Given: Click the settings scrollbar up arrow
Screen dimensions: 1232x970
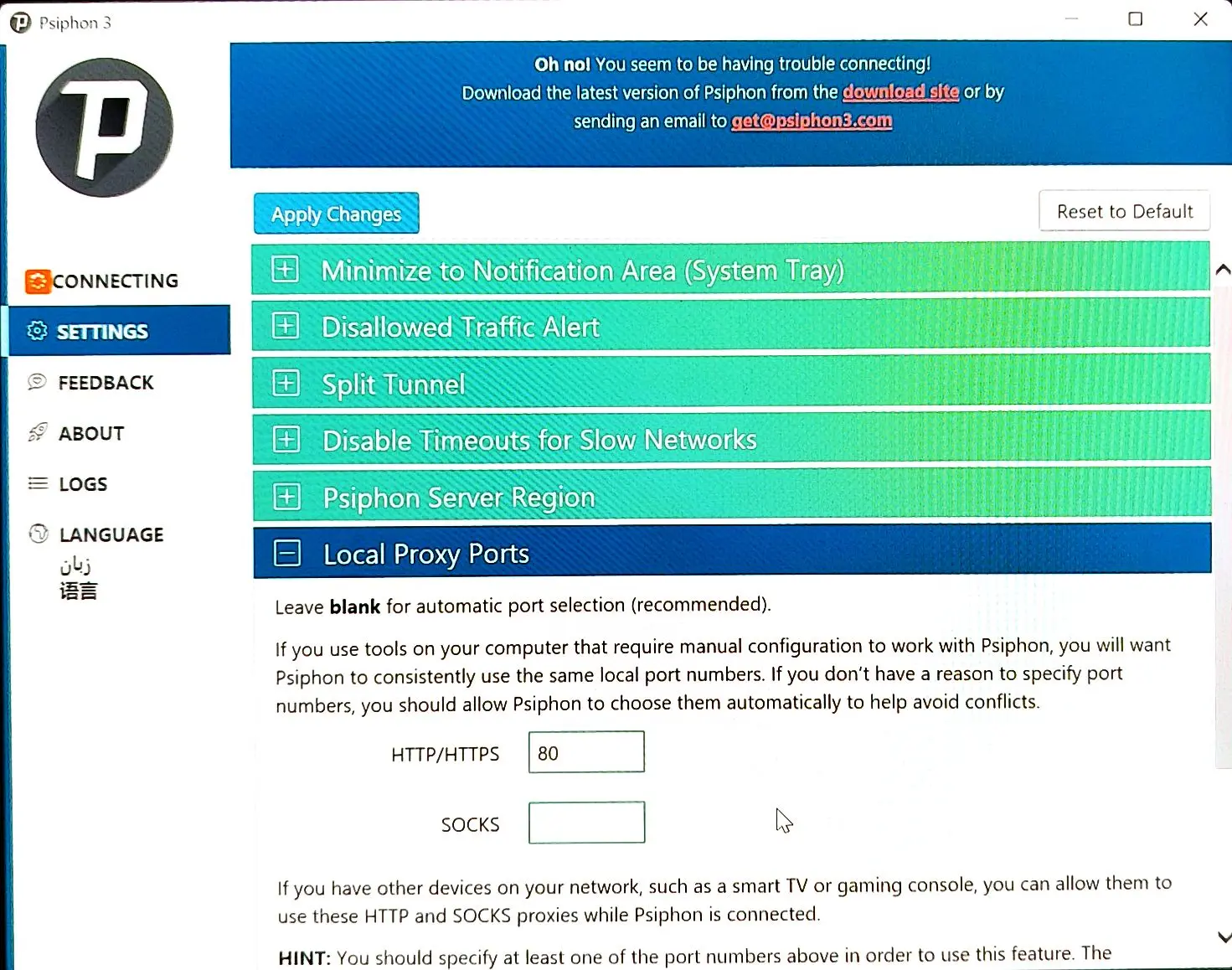Looking at the screenshot, I should (x=1223, y=269).
